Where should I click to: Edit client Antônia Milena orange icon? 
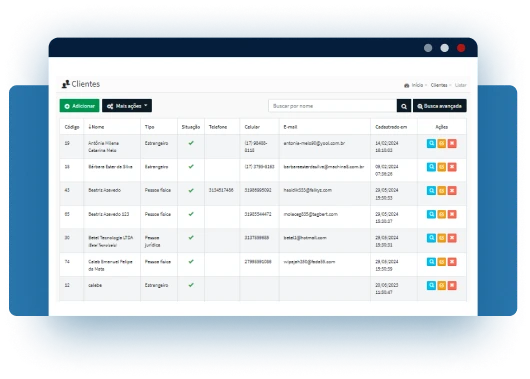tap(441, 143)
